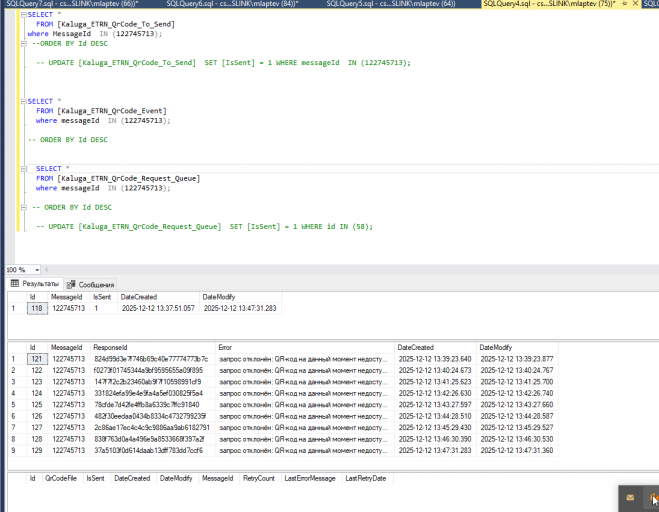Select cell Id 125 in second grid
Image resolution: width=659 pixels, height=512 pixels.
point(37,405)
